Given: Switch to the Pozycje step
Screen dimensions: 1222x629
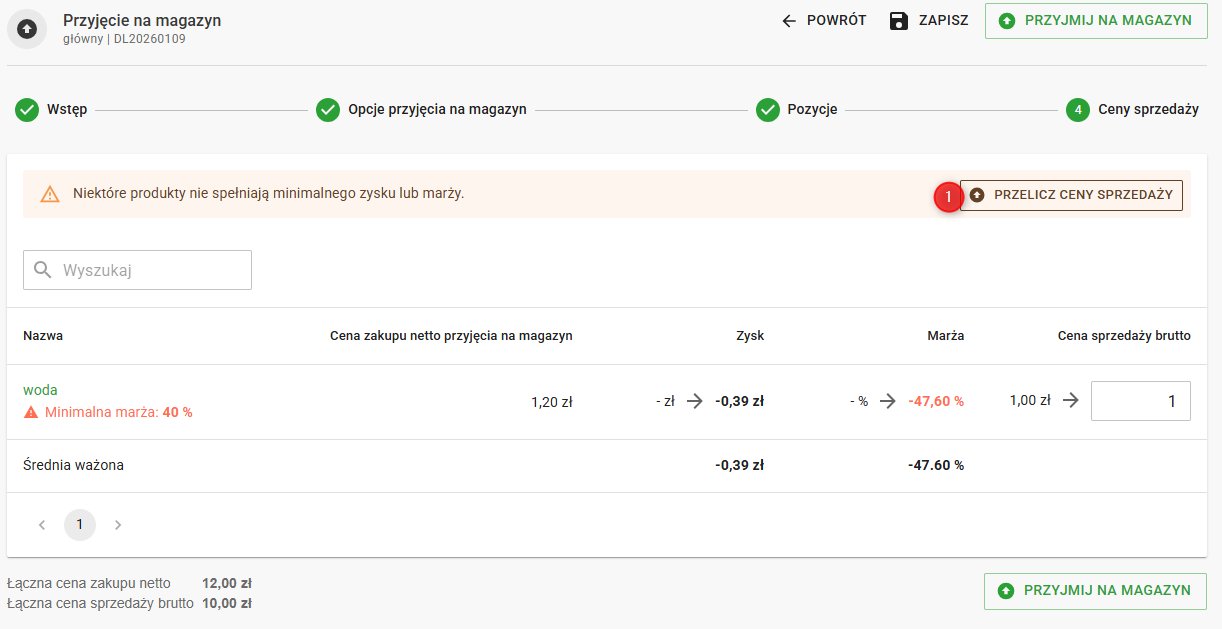Looking at the screenshot, I should 811,110.
